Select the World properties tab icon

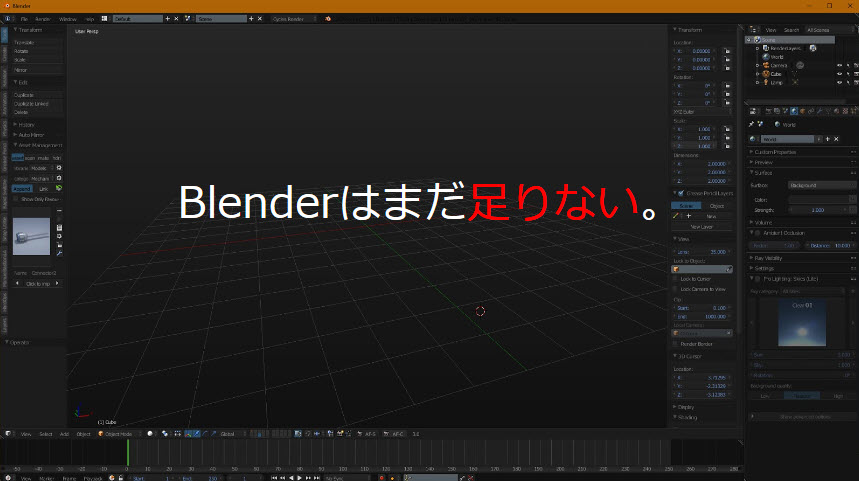point(794,111)
